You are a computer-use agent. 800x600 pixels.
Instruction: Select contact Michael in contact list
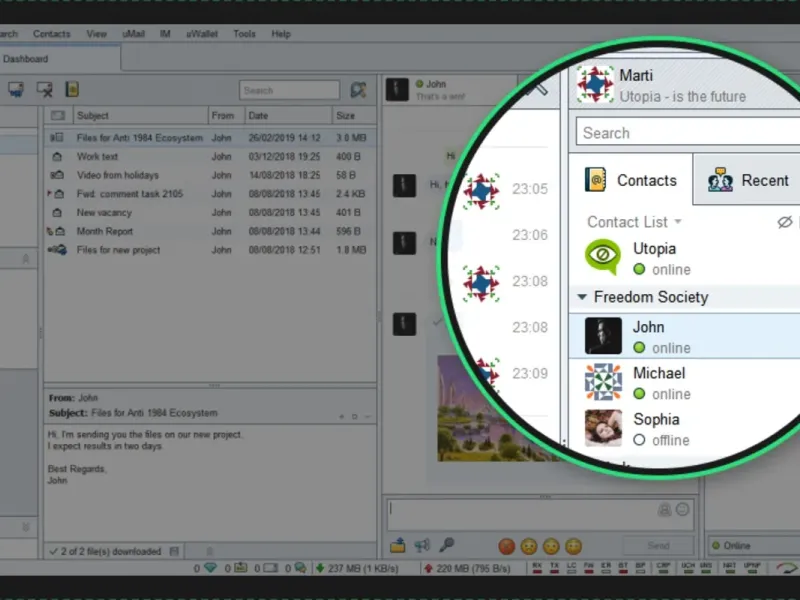coord(684,383)
